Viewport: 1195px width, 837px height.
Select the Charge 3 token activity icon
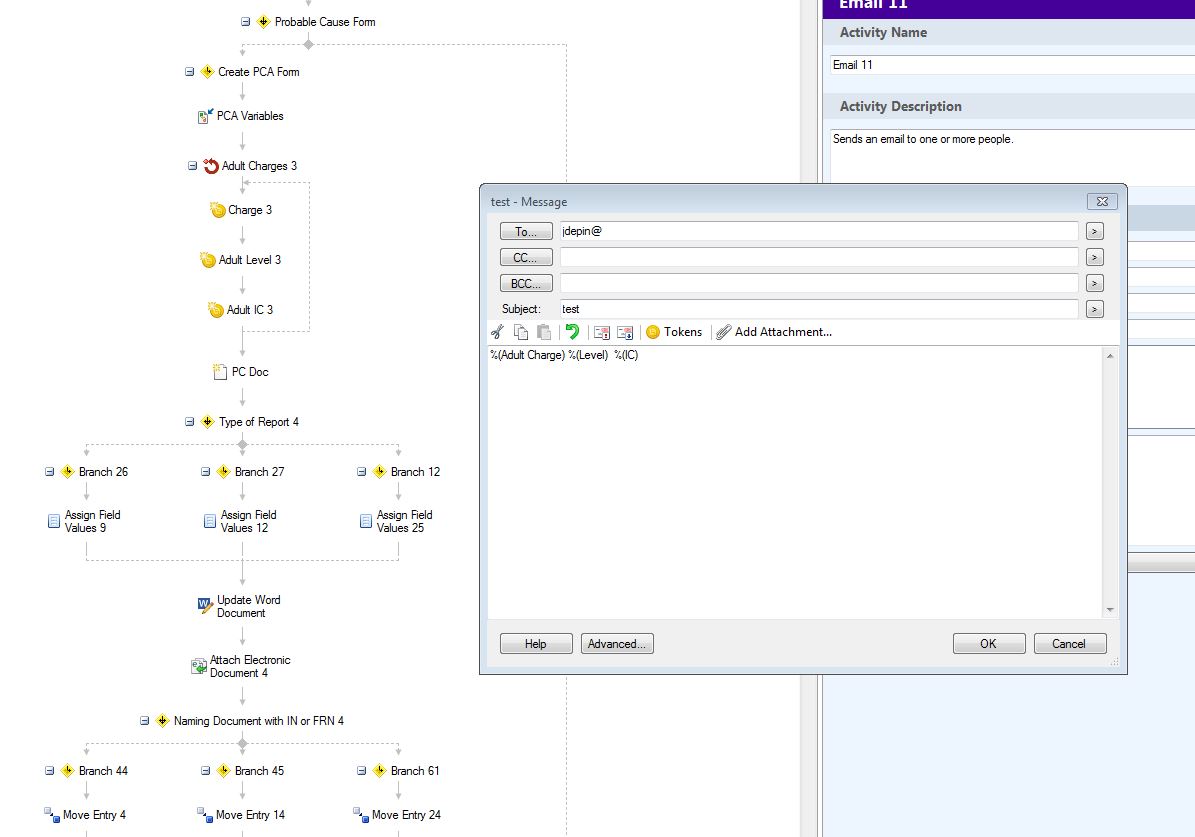point(218,210)
